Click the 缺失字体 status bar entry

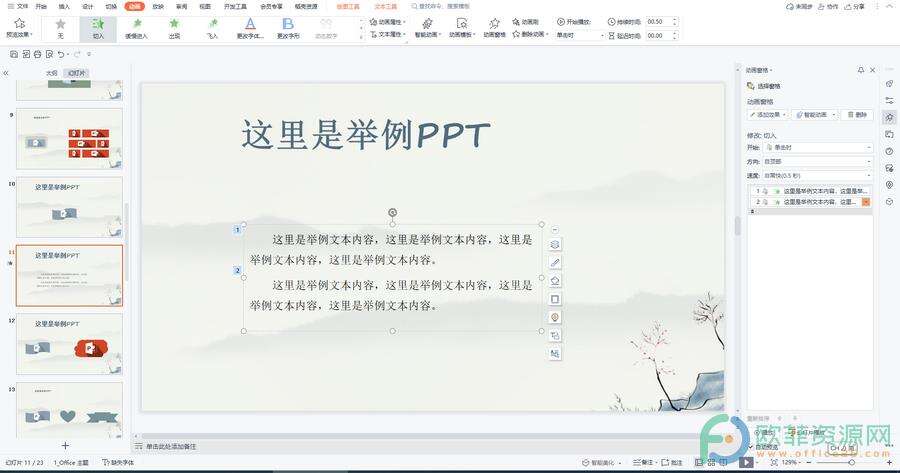(x=118, y=462)
